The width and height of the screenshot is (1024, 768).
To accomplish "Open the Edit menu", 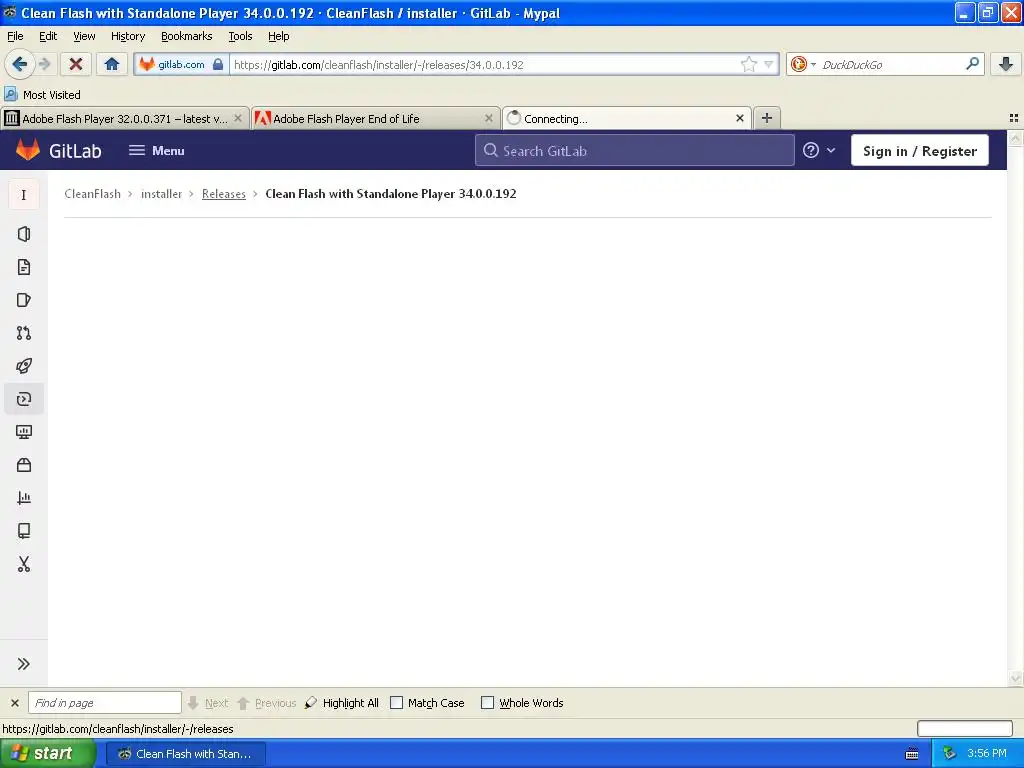I will pos(48,36).
